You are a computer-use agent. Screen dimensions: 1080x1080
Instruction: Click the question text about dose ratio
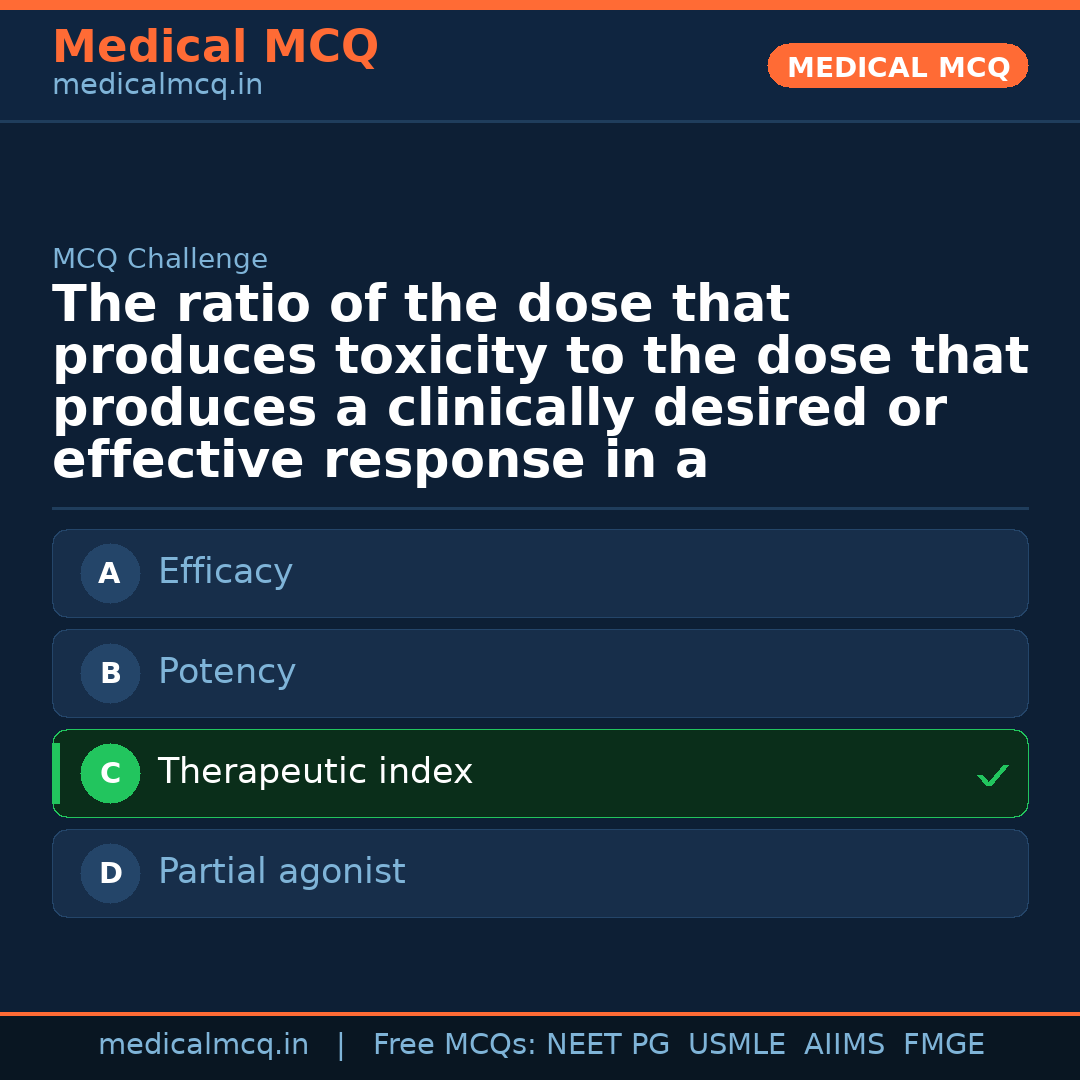[540, 382]
